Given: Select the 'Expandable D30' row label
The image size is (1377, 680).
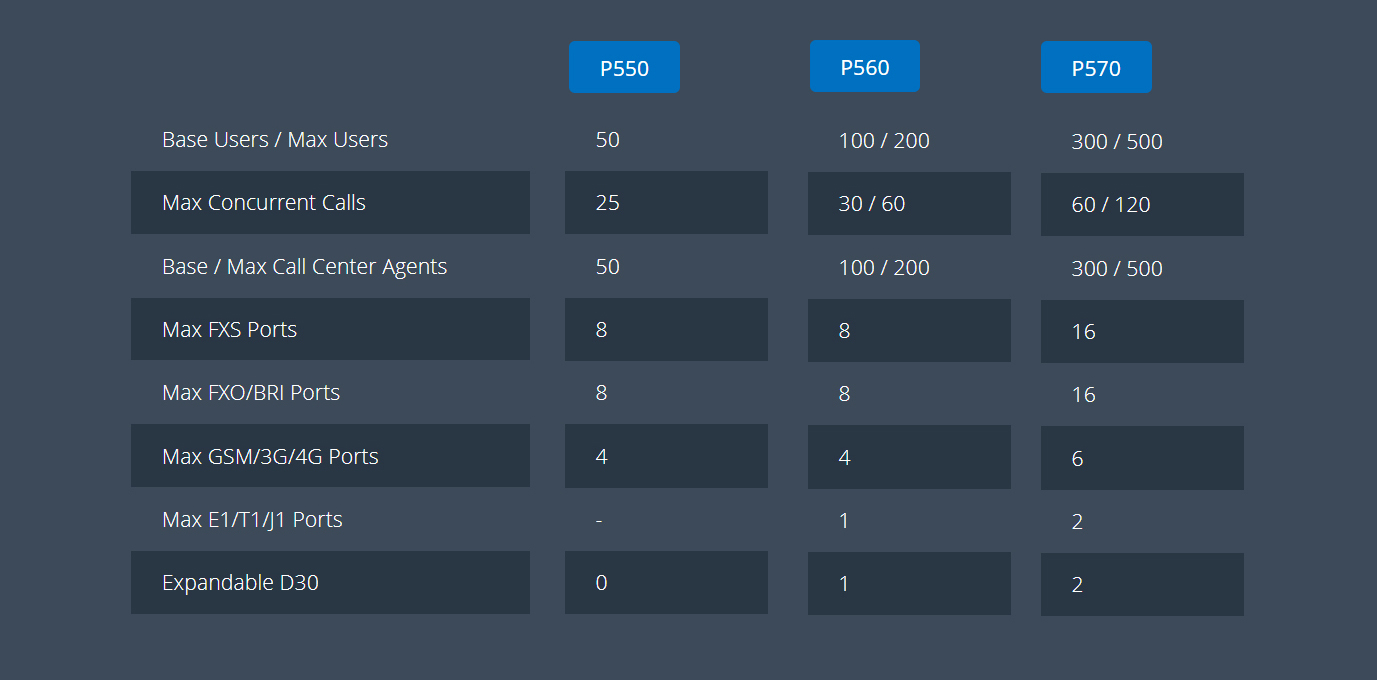Looking at the screenshot, I should point(241,583).
